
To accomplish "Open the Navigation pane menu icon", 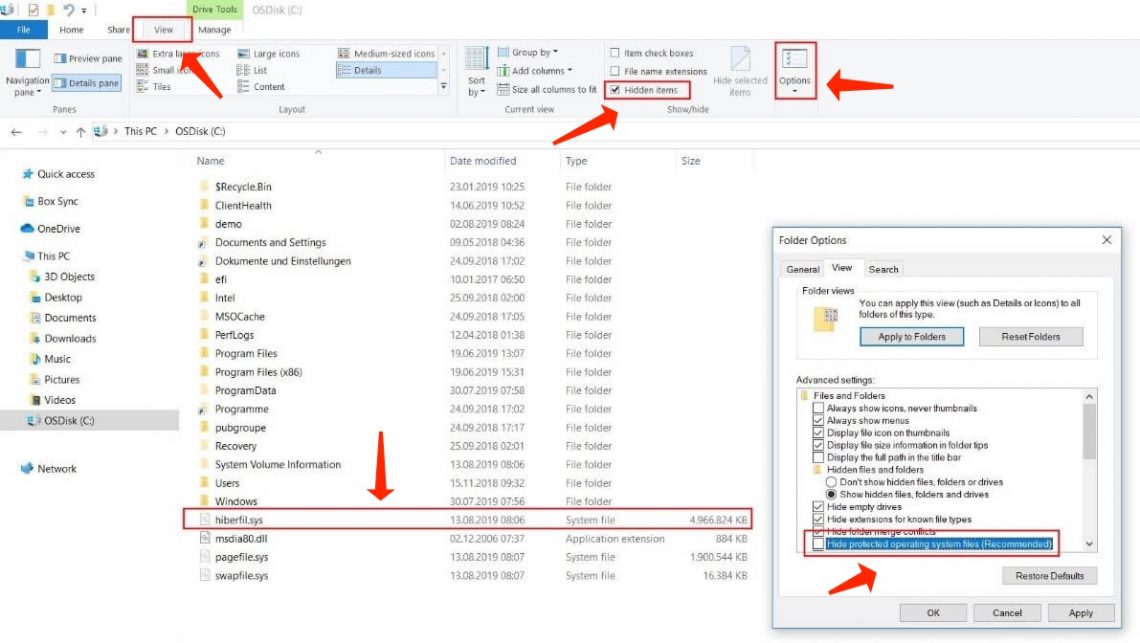I will 27,59.
